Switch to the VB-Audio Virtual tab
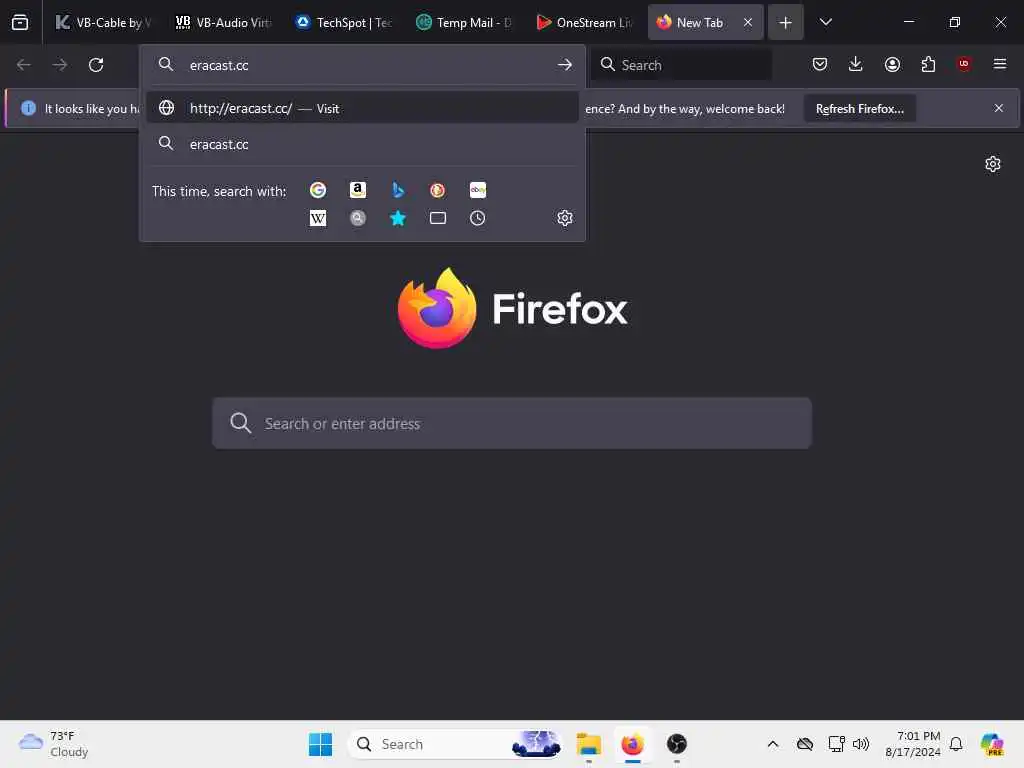This screenshot has width=1024, height=768. tap(224, 22)
